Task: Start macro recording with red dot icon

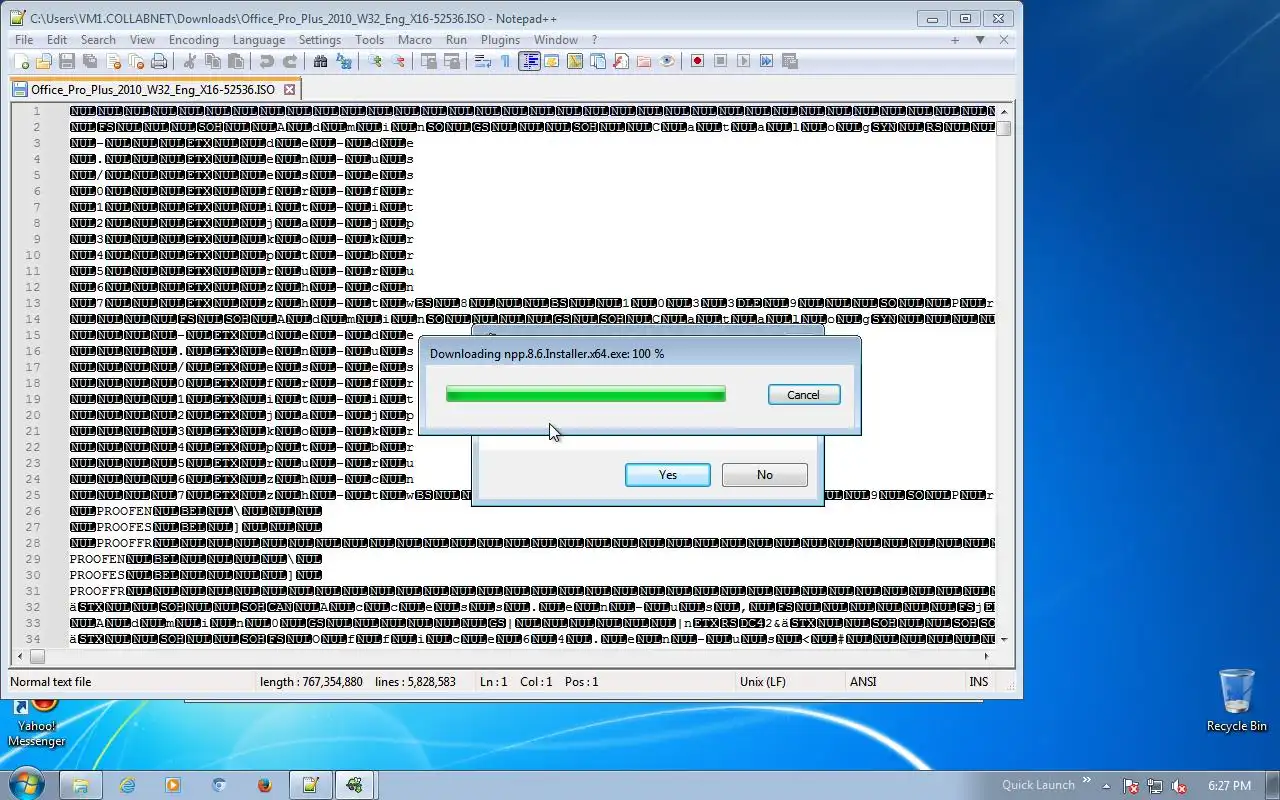Action: (x=697, y=61)
